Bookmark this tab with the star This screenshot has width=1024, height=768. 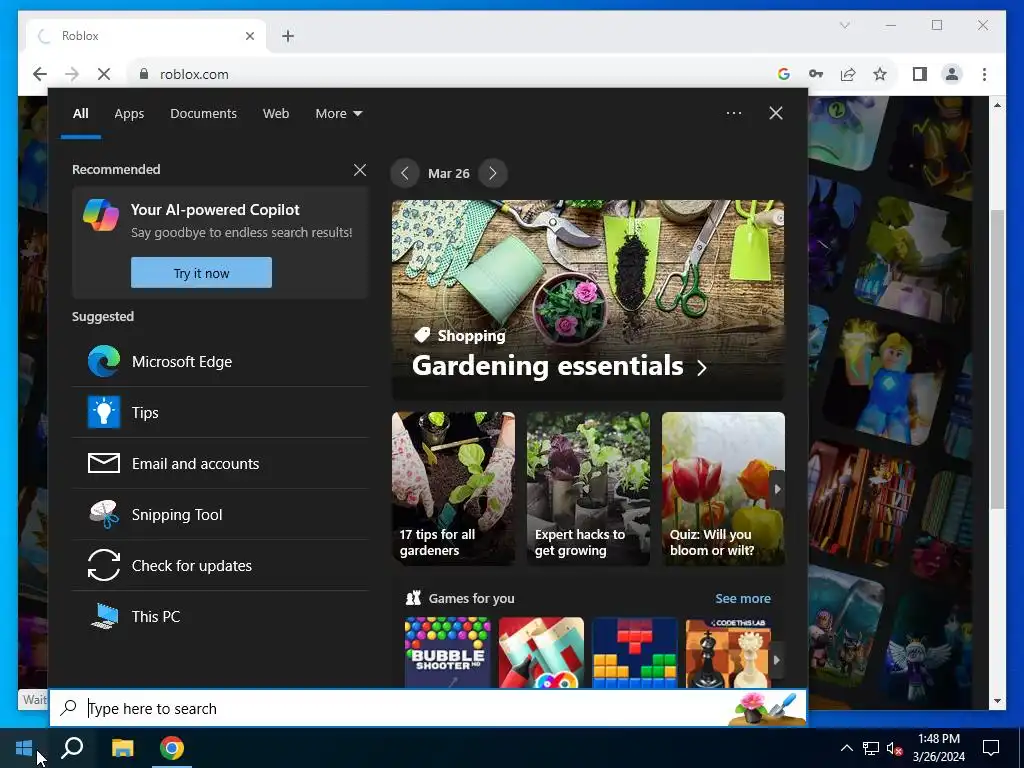[880, 74]
